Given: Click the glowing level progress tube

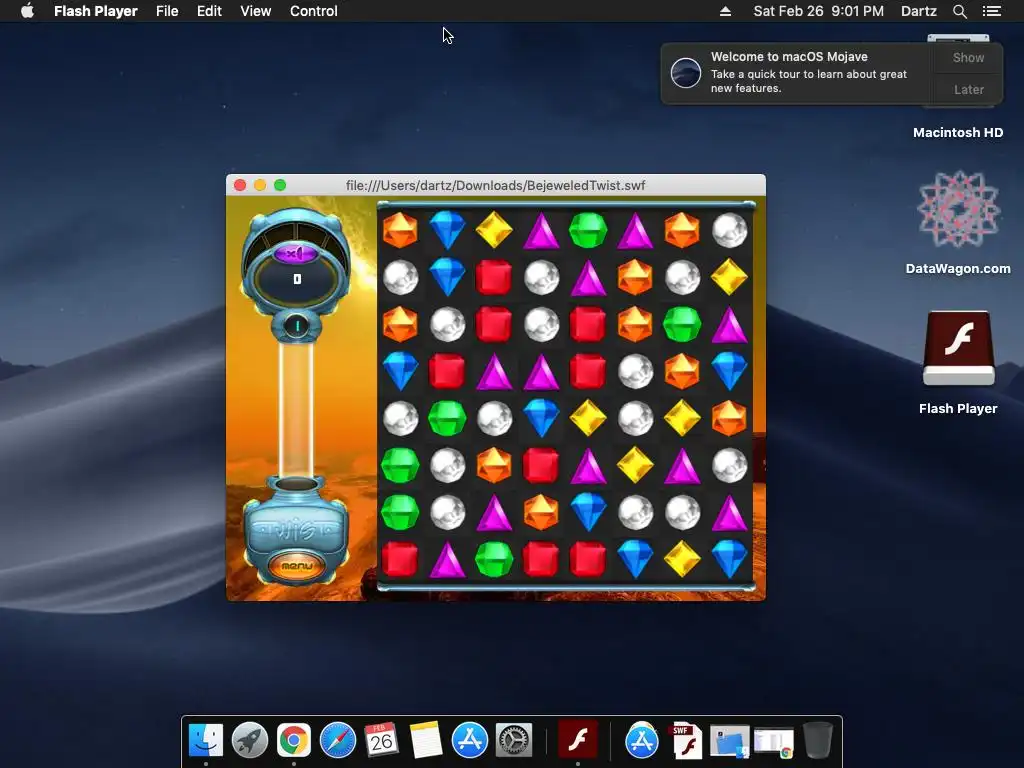Looking at the screenshot, I should 296,410.
